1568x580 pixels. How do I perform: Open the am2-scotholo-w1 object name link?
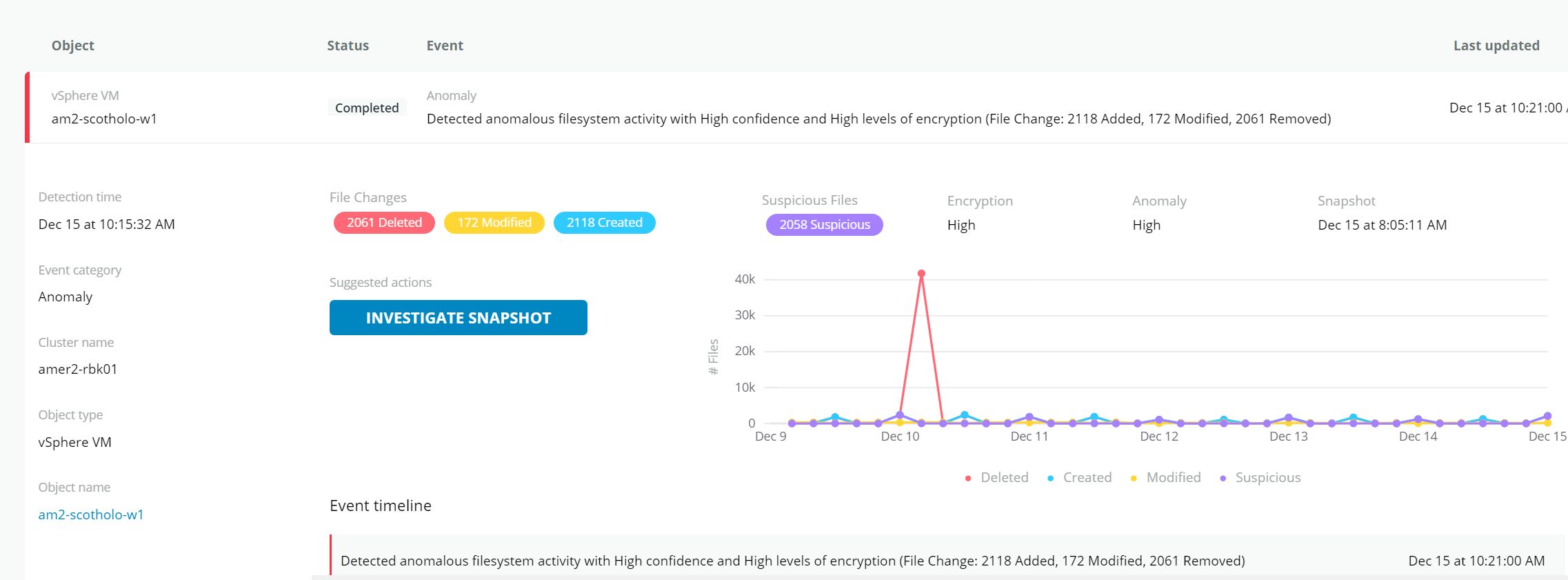[x=91, y=514]
